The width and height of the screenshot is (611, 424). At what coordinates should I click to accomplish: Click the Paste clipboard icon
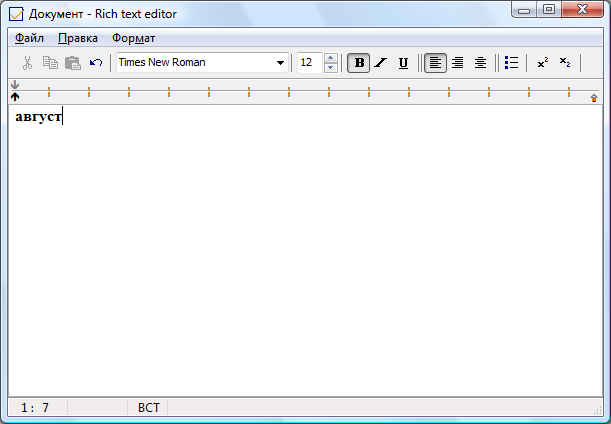point(72,63)
